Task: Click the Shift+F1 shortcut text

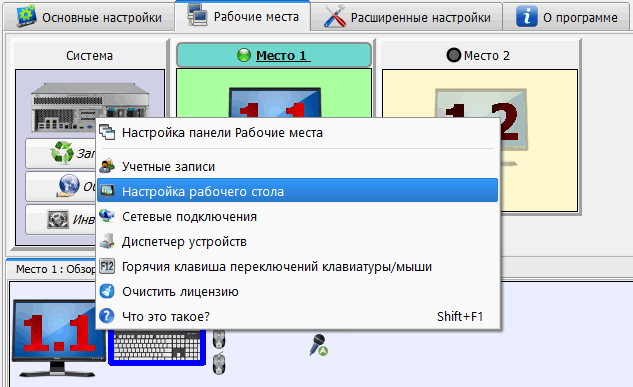Action: click(460, 316)
